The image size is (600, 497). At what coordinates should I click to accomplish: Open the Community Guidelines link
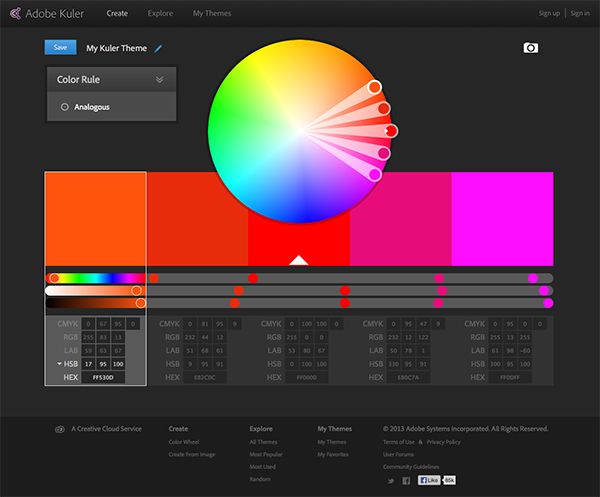[411, 467]
